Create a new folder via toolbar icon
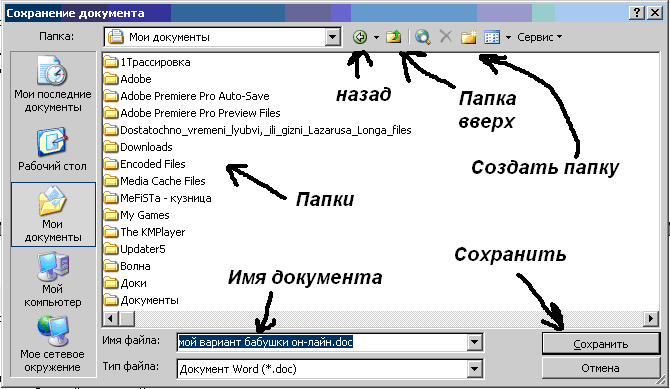Viewport: 670px width, 389px height. pyautogui.click(x=469, y=37)
